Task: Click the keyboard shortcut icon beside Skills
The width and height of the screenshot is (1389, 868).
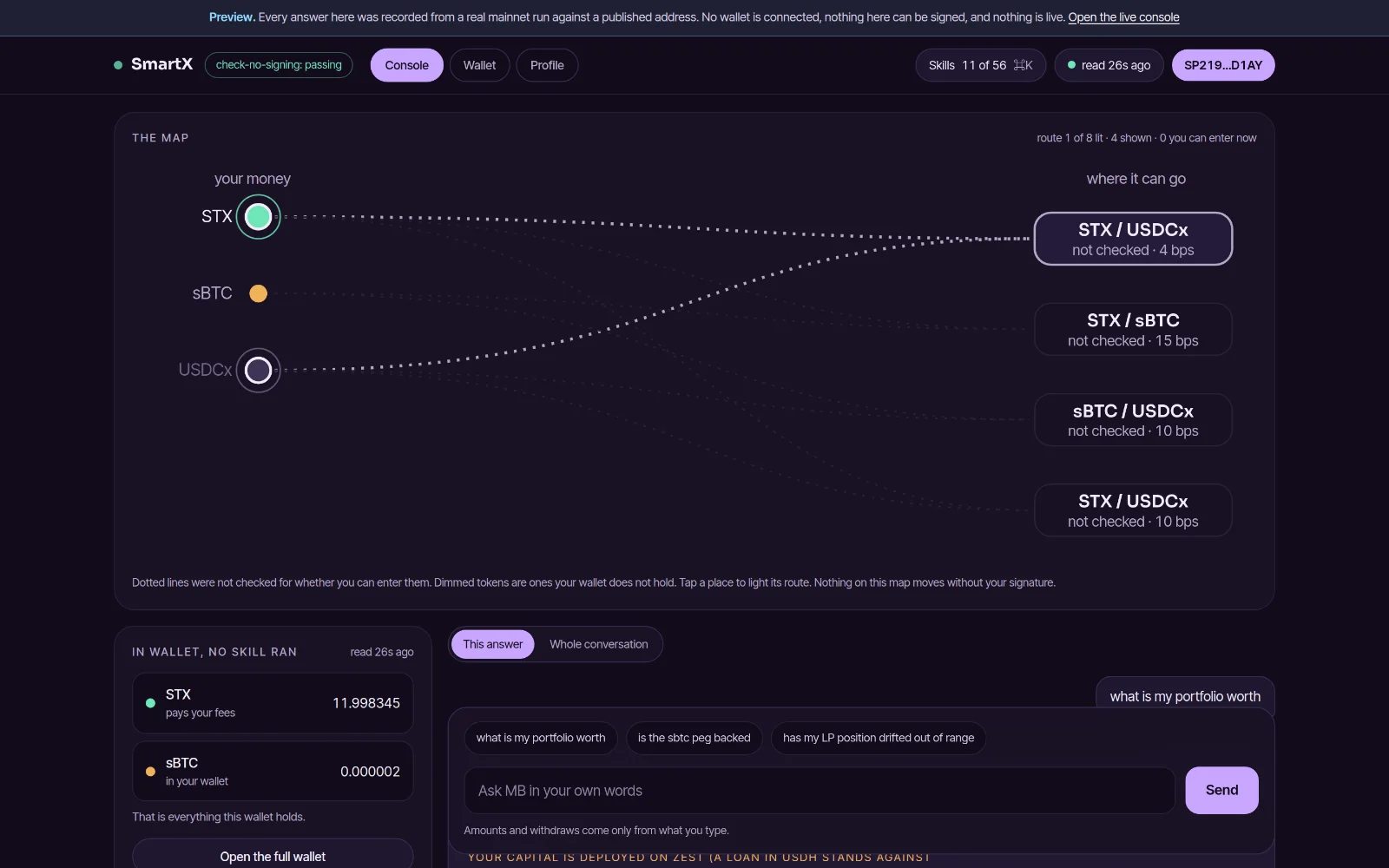Action: [x=1024, y=65]
